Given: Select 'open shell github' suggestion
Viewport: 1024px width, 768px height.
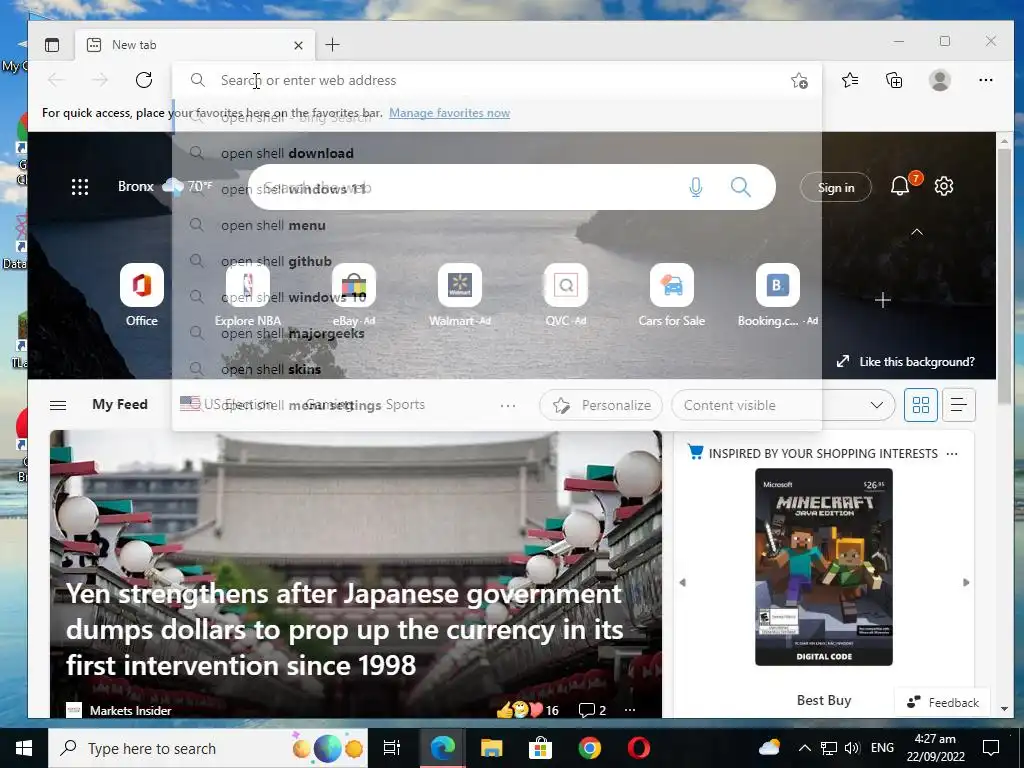Looking at the screenshot, I should tap(496, 261).
